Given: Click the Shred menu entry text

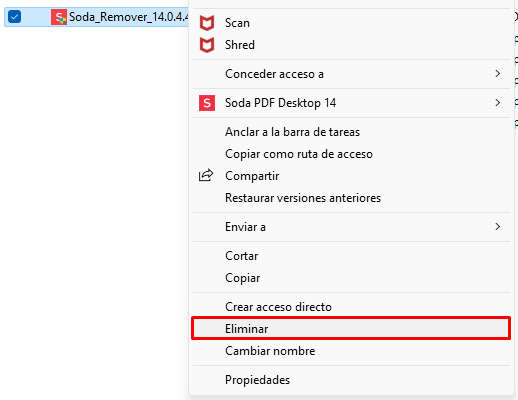Looking at the screenshot, I should 240,45.
